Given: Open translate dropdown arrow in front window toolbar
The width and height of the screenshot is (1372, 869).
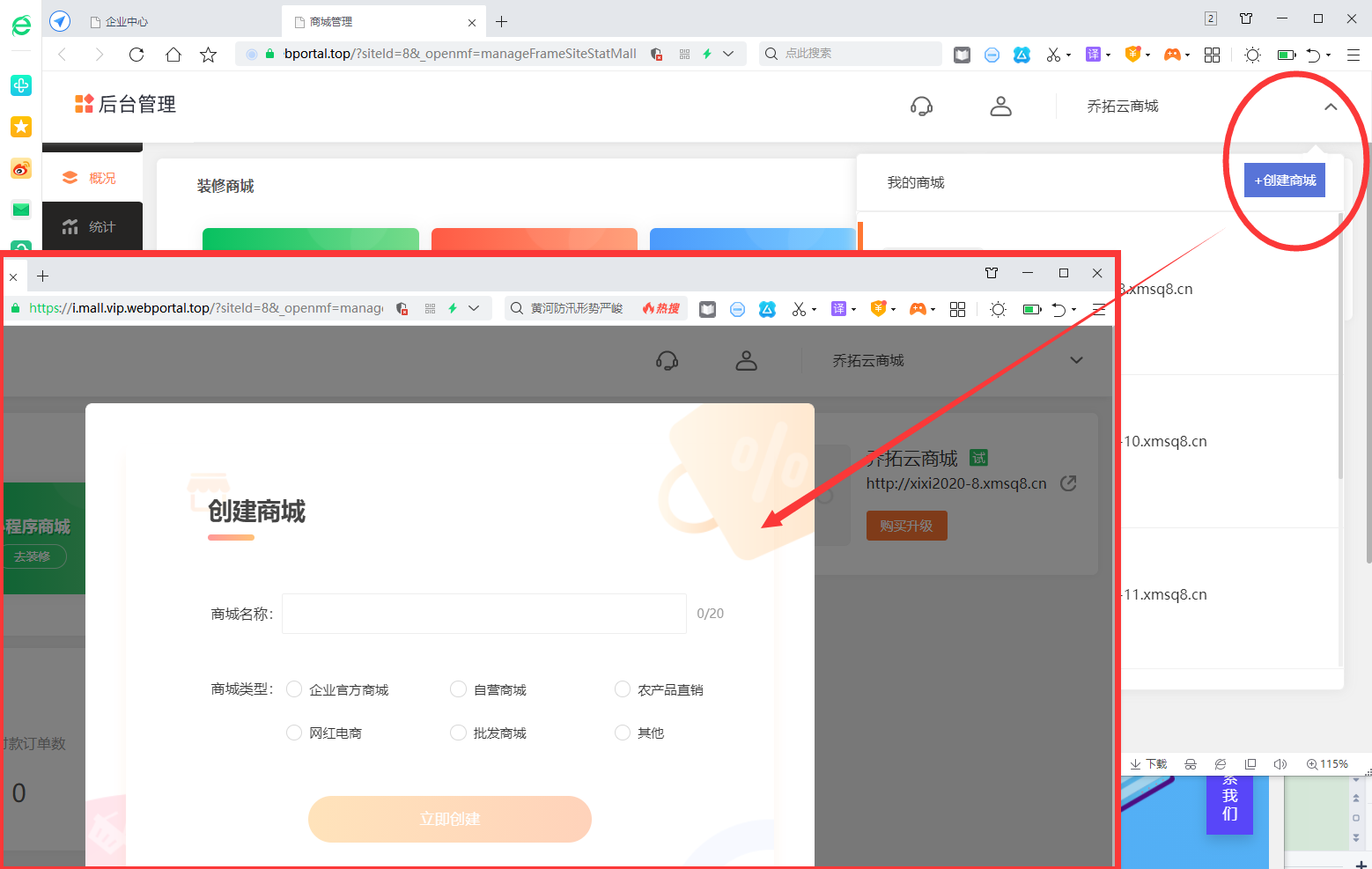Looking at the screenshot, I should pos(853,310).
